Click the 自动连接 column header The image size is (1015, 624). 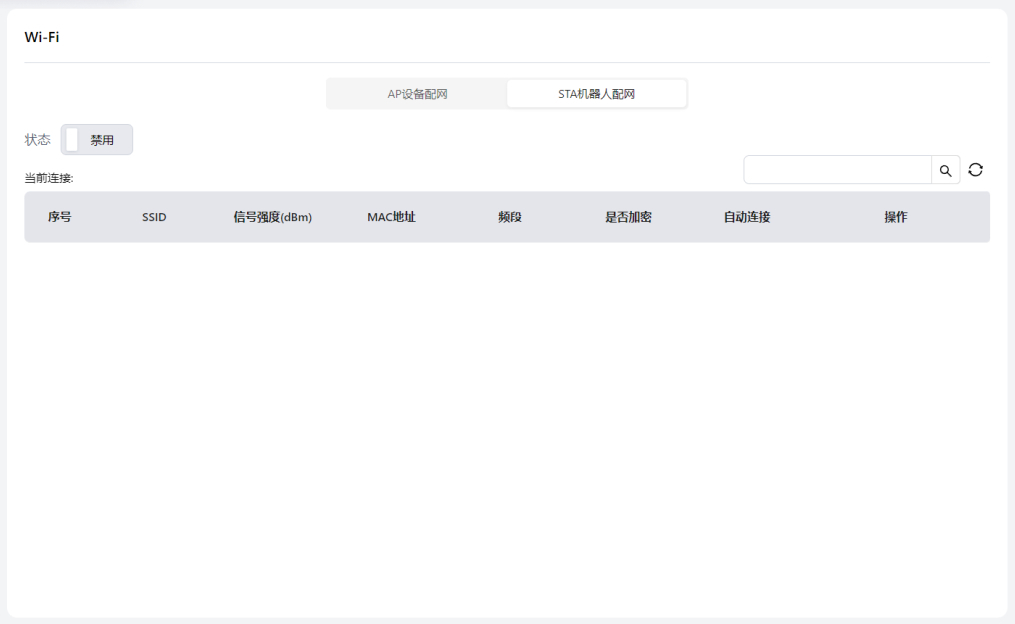(747, 217)
